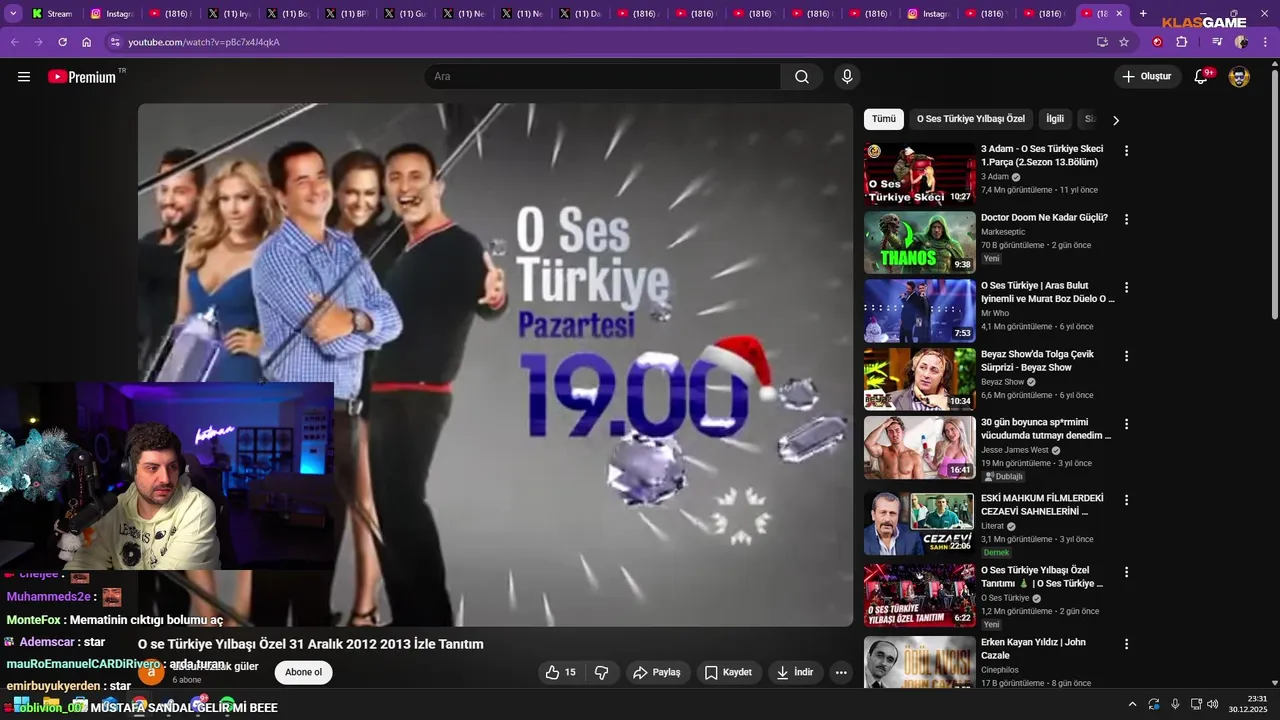Open the browser home page
The image size is (1280, 720).
click(86, 42)
